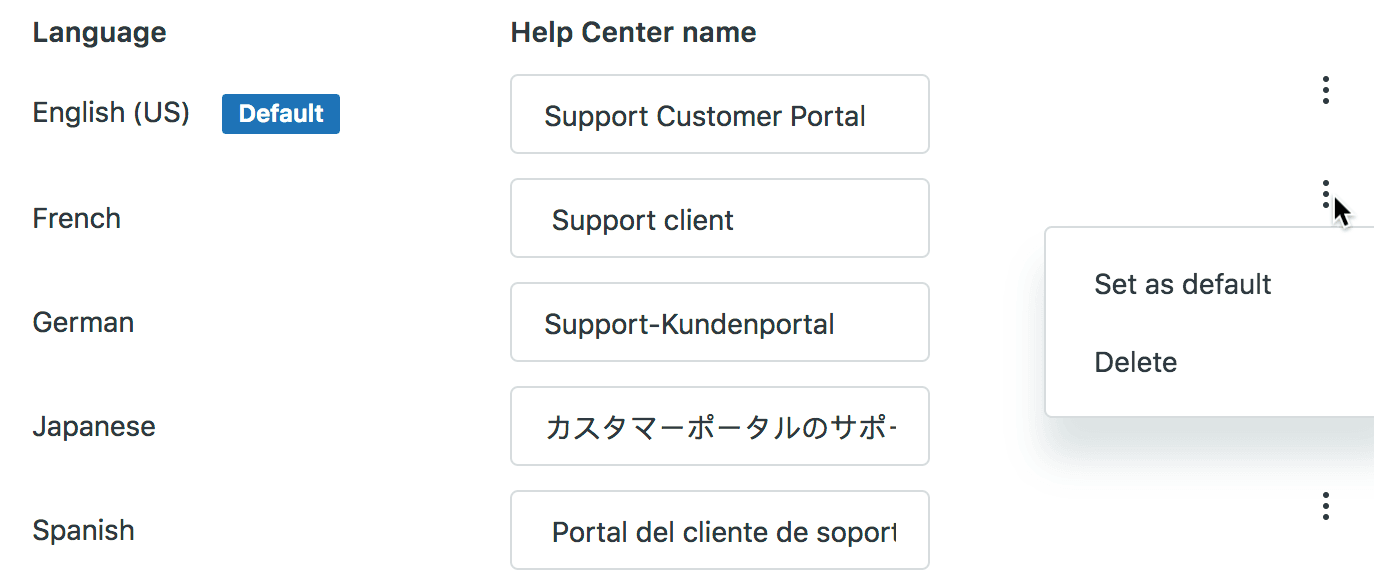Click the blue Default badge
This screenshot has width=1374, height=588.
coord(280,113)
